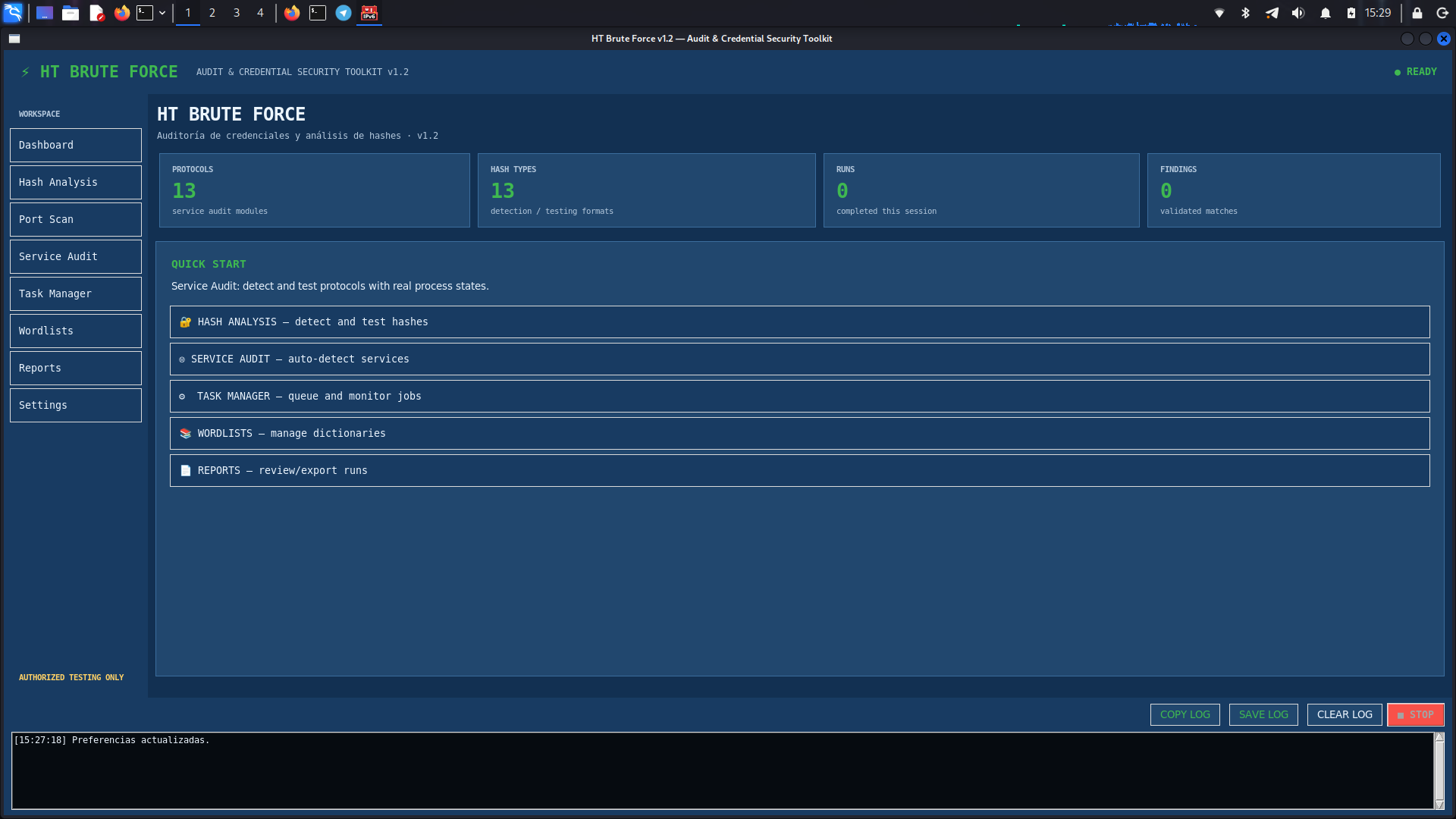Select Wordlists in the sidebar
1456x819 pixels.
pos(76,331)
